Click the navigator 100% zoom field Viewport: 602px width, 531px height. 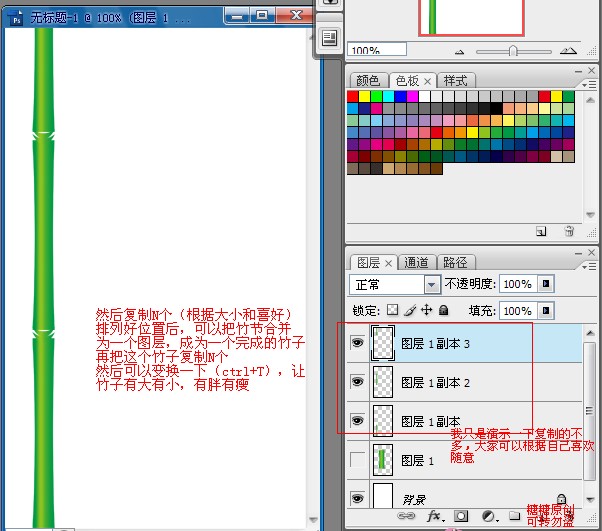coord(377,50)
